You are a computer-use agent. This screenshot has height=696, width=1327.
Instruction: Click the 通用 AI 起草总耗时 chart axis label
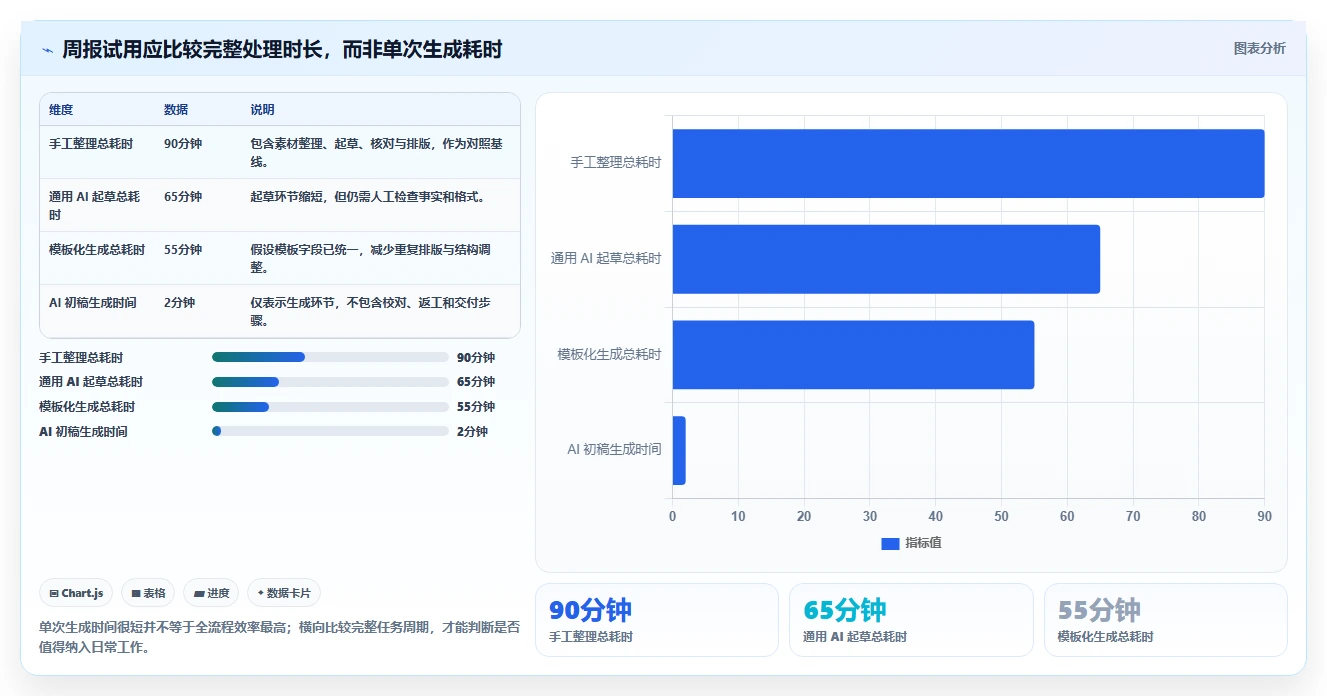(606, 258)
